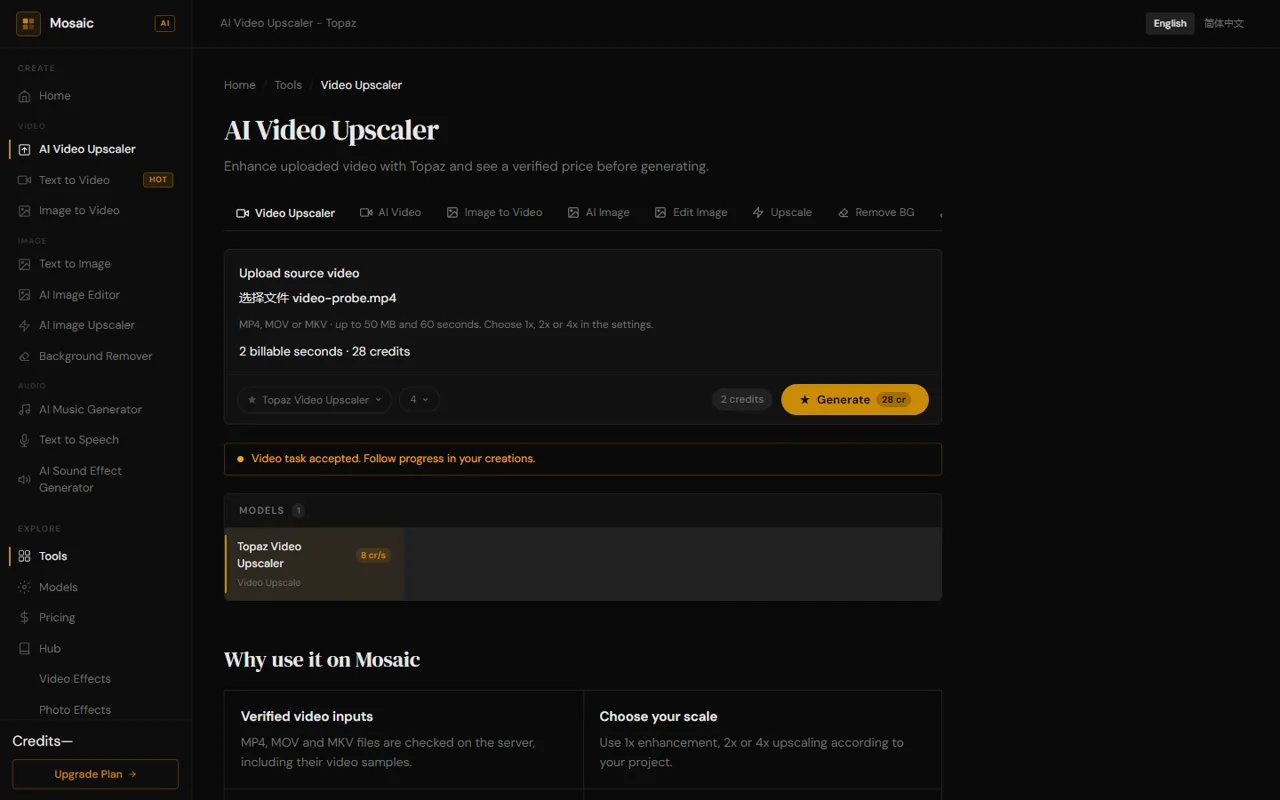The height and width of the screenshot is (800, 1280).
Task: Open Video Effects in sidebar
Action: point(75,679)
